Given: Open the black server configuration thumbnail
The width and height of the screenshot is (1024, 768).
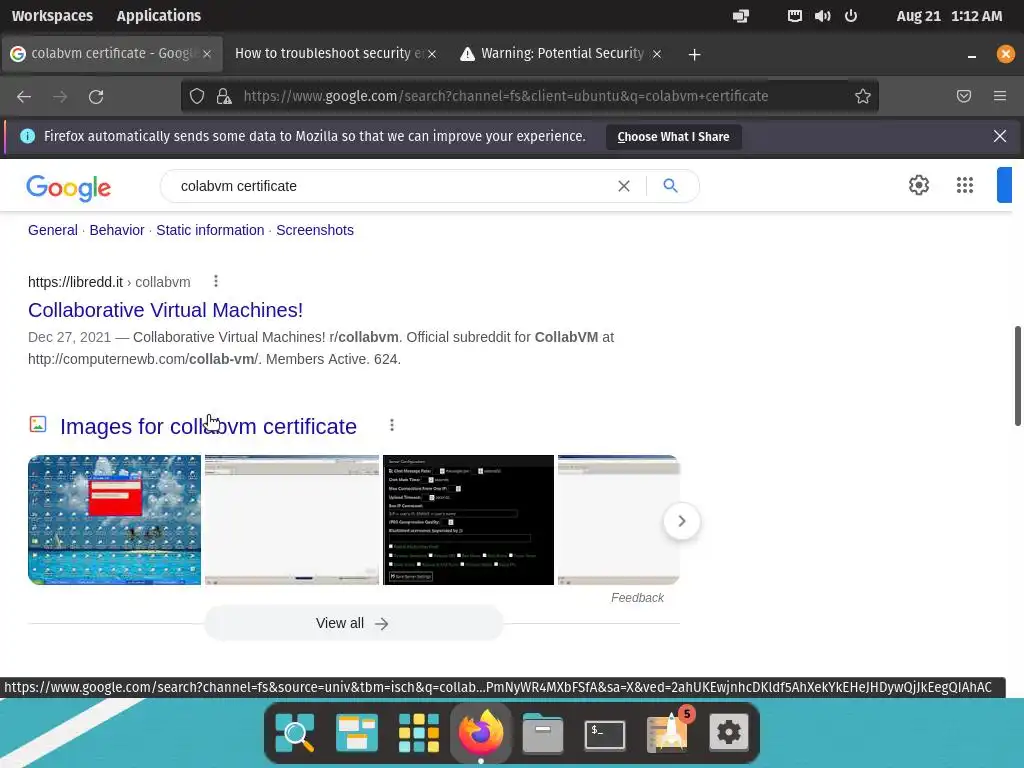Looking at the screenshot, I should (x=468, y=520).
